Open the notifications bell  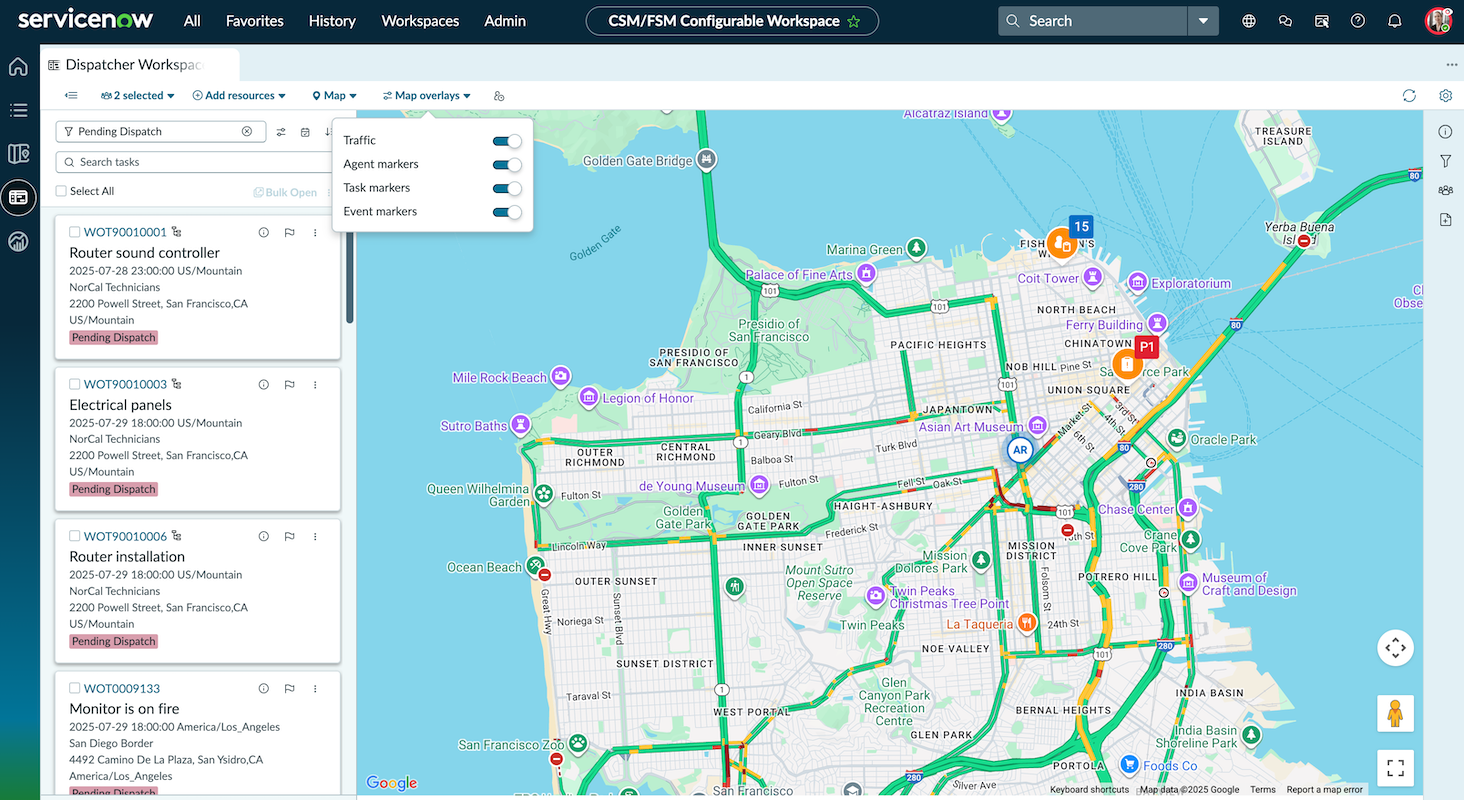pyautogui.click(x=1395, y=21)
